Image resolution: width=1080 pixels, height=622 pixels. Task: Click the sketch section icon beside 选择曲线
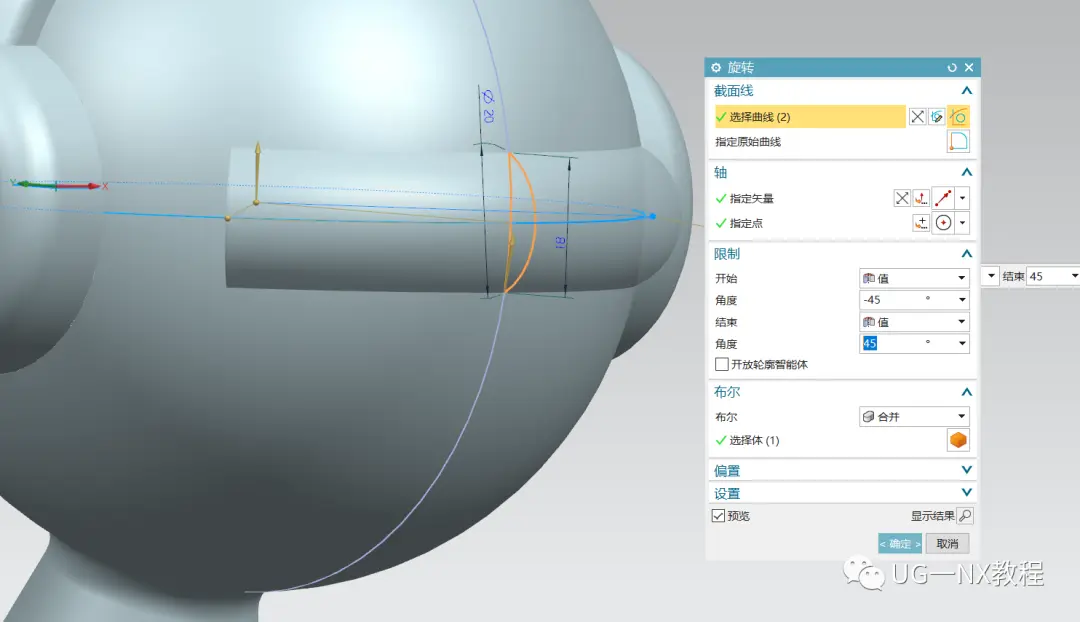pyautogui.click(x=937, y=117)
